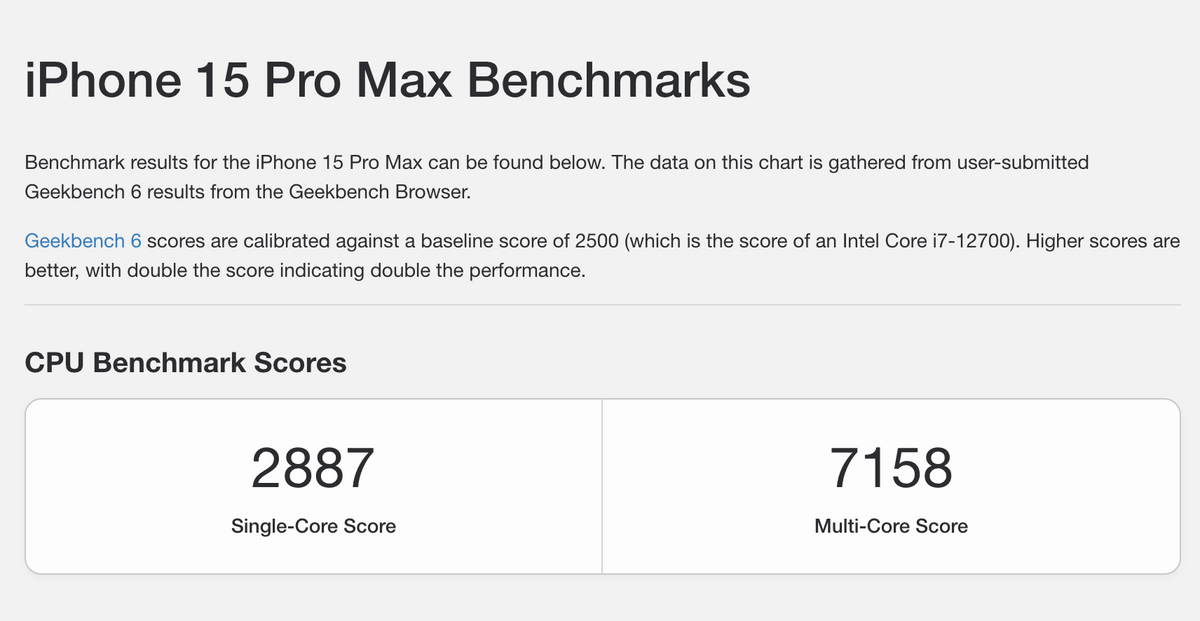This screenshot has width=1200, height=621.
Task: Click the iPhone 15 Pro Max Benchmarks heading
Action: click(x=387, y=80)
